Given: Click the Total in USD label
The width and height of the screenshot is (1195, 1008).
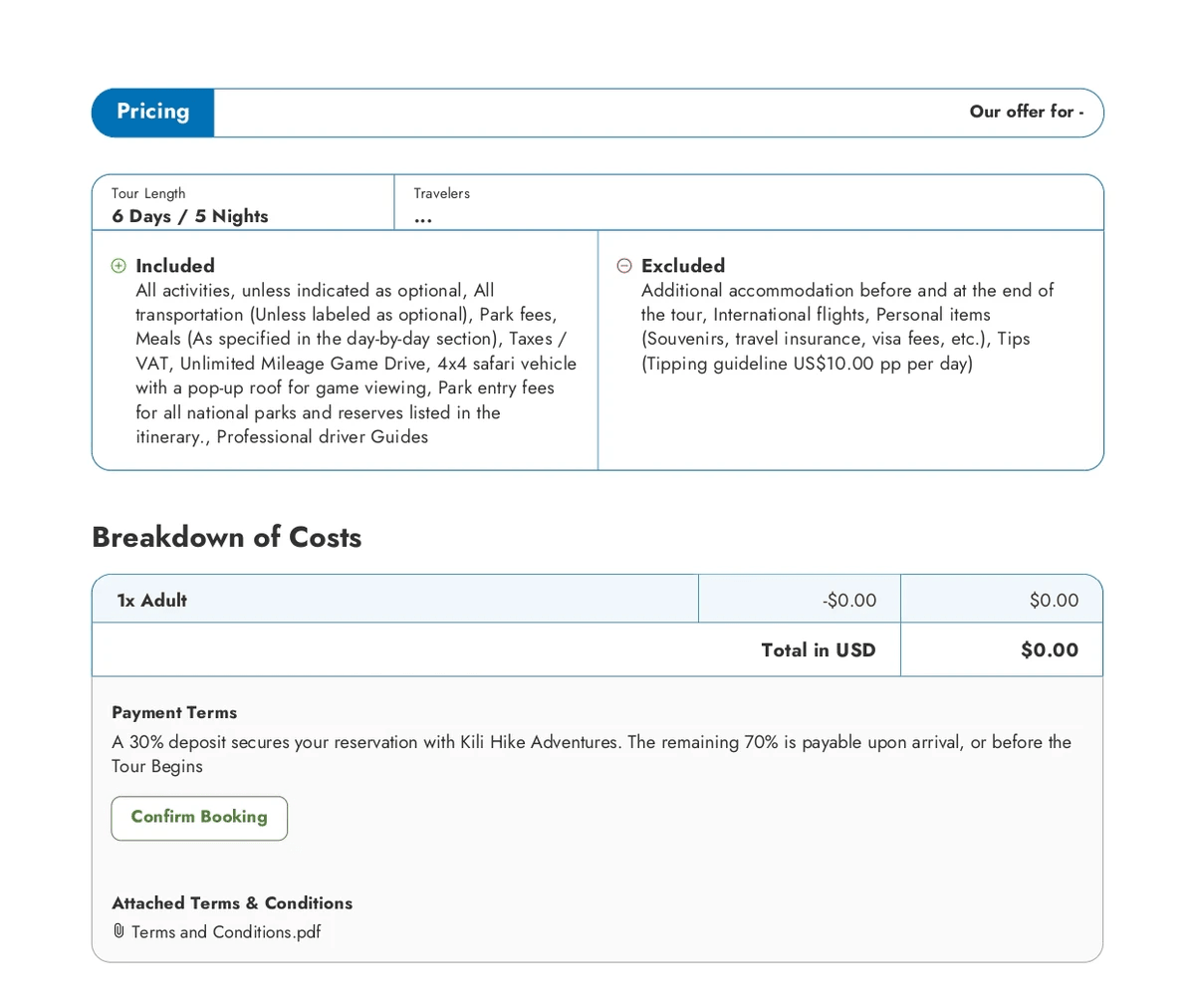Looking at the screenshot, I should (818, 649).
